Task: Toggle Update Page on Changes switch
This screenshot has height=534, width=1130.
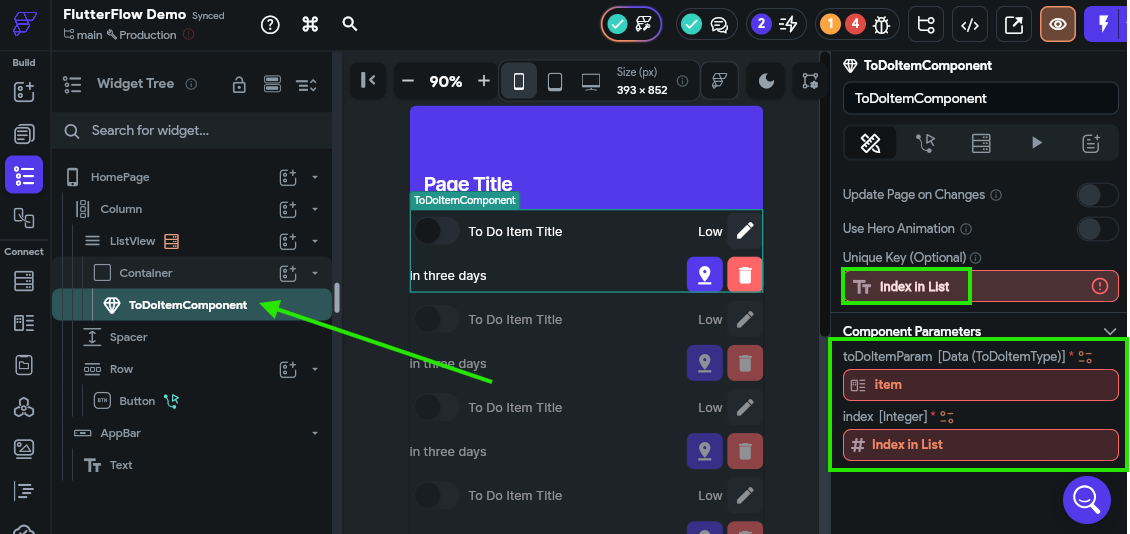Action: tap(1098, 195)
